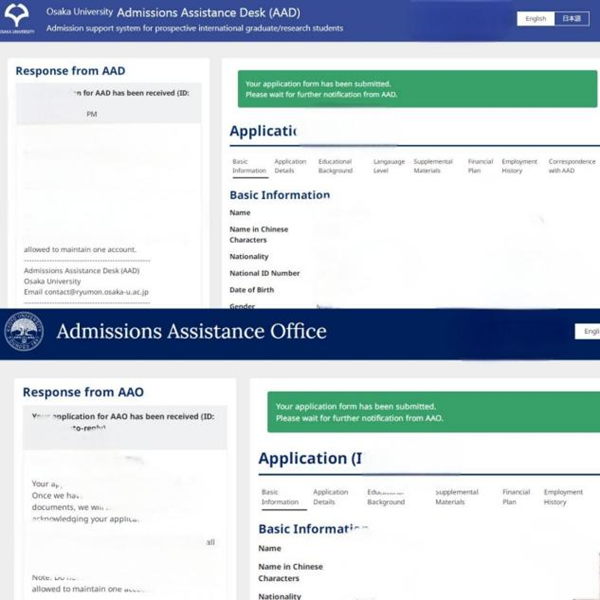Click 'allowed to maintain one account.' text in AAD response
The image size is (600, 600).
click(80, 249)
